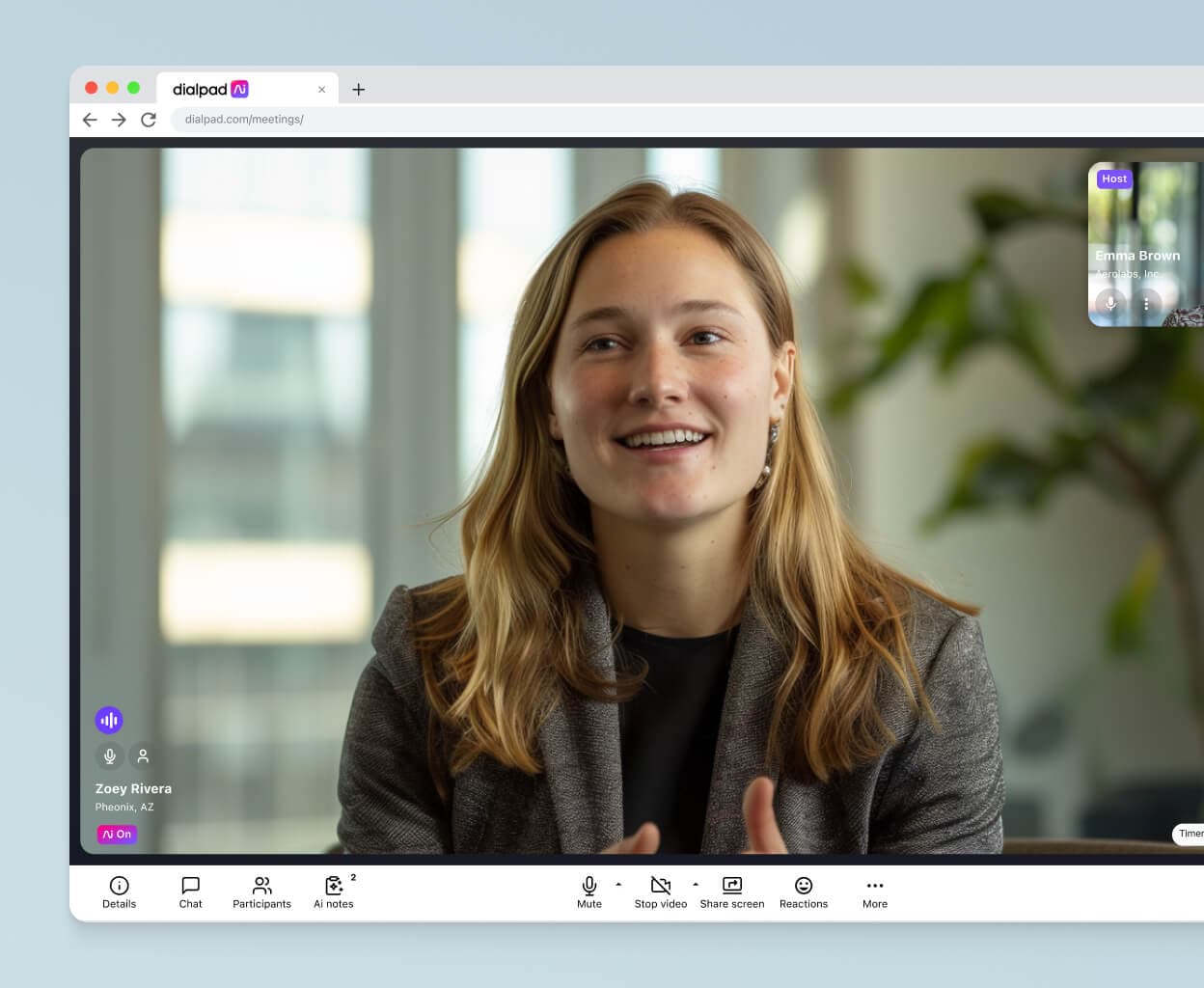Stop your video feed
The height and width of the screenshot is (988, 1204).
[661, 892]
